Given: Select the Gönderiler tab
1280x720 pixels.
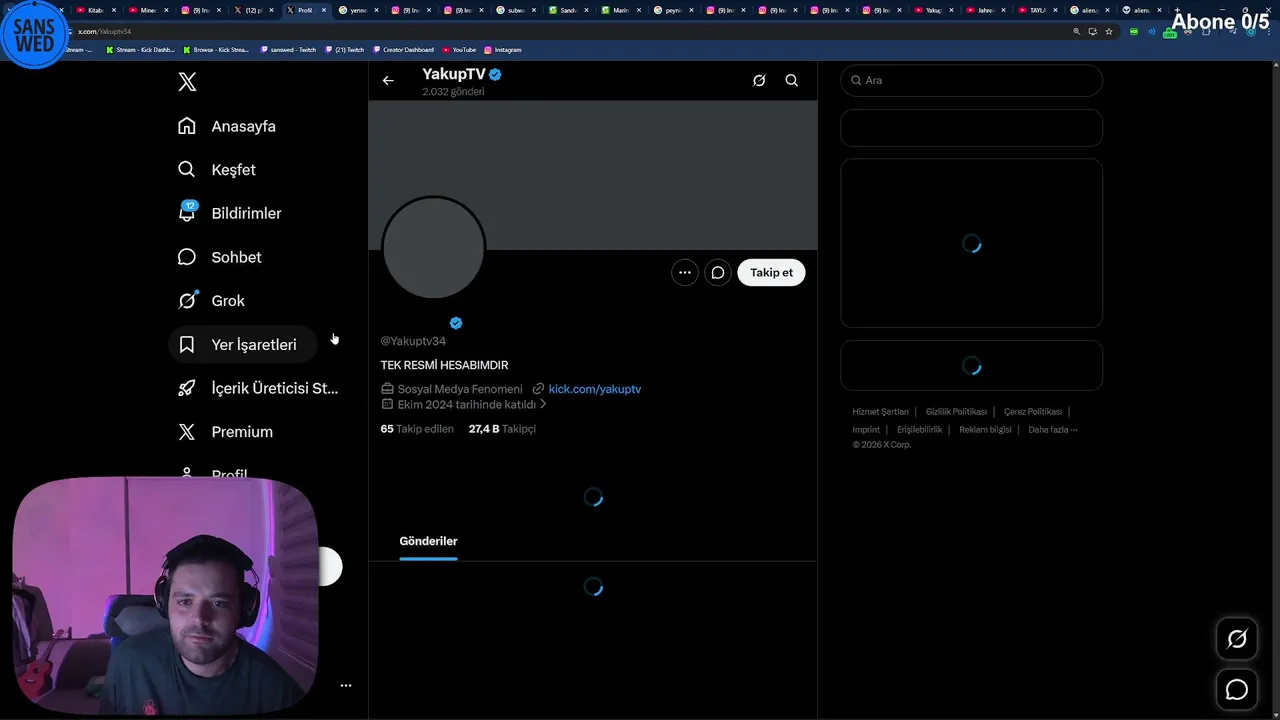Looking at the screenshot, I should tap(428, 541).
